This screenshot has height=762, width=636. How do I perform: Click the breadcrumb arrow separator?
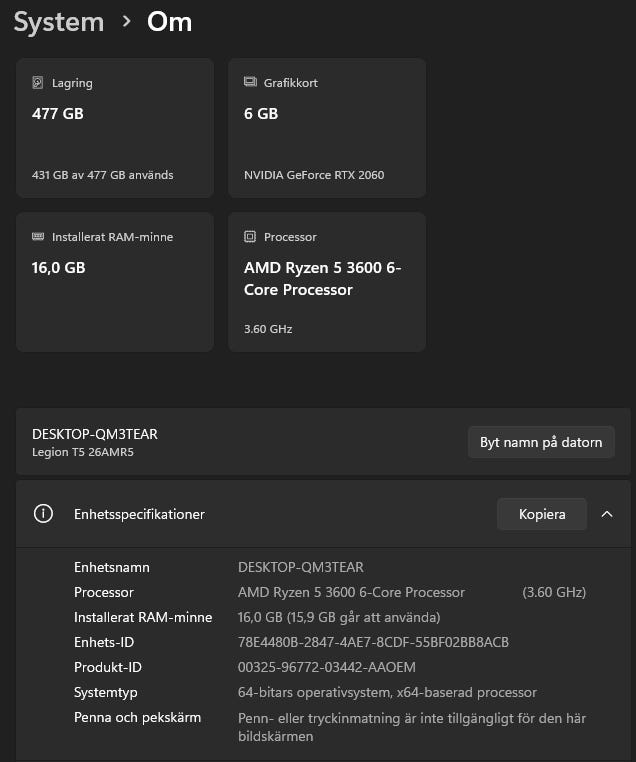[126, 22]
